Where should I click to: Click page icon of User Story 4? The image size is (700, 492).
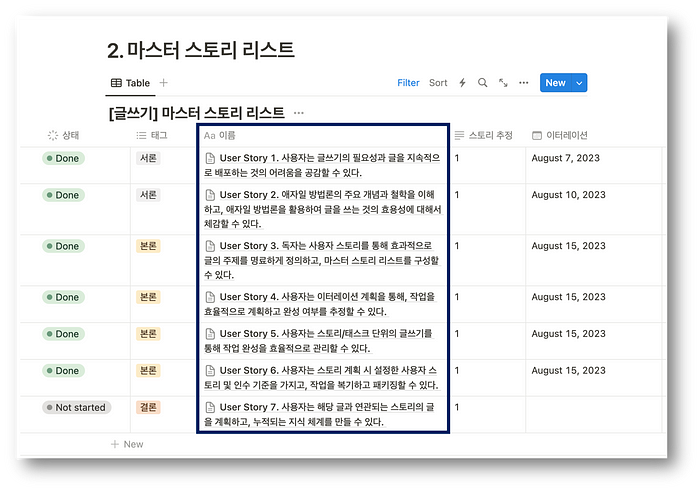point(210,297)
